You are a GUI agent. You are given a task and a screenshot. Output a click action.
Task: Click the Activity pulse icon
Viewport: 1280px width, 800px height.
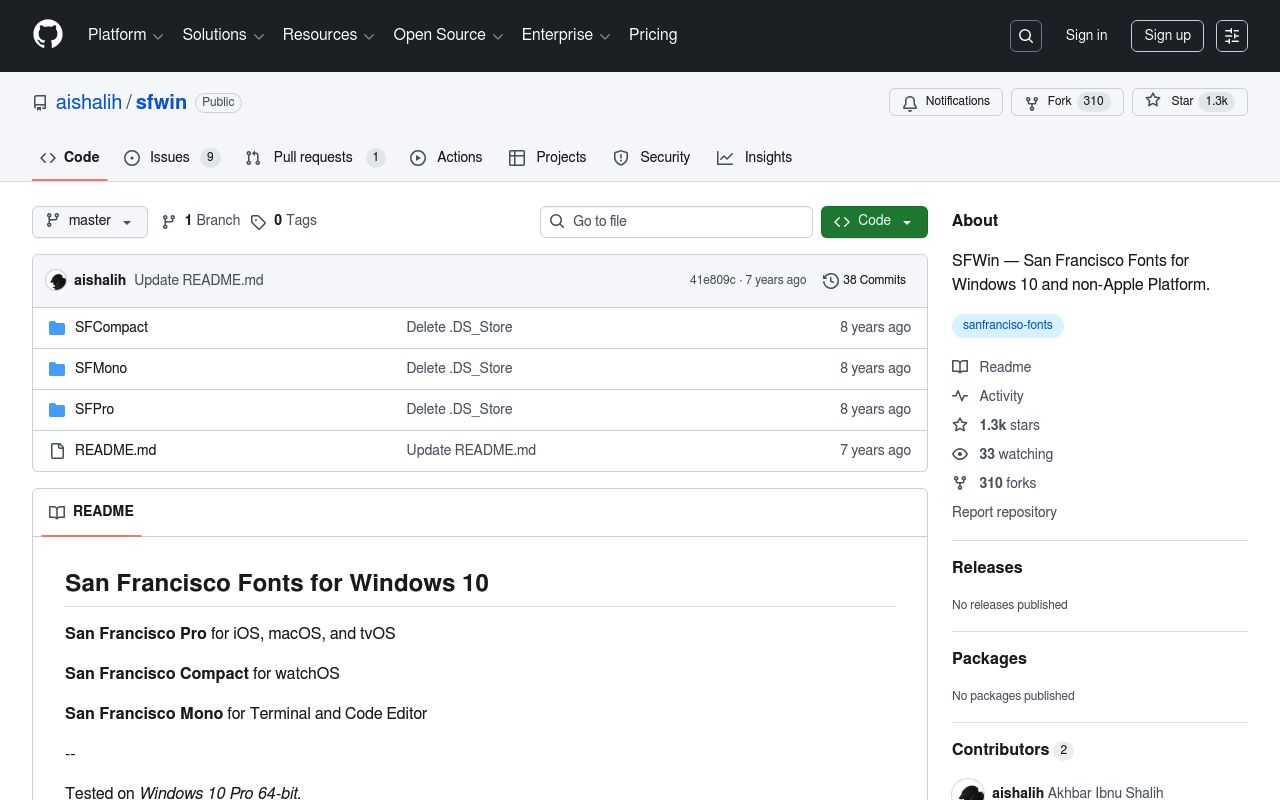pos(960,396)
